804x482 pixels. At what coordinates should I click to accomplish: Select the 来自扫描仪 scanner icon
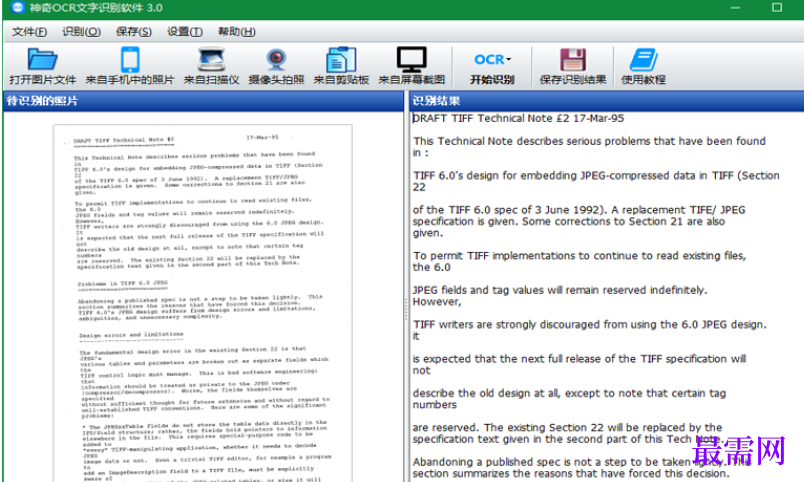pos(211,59)
